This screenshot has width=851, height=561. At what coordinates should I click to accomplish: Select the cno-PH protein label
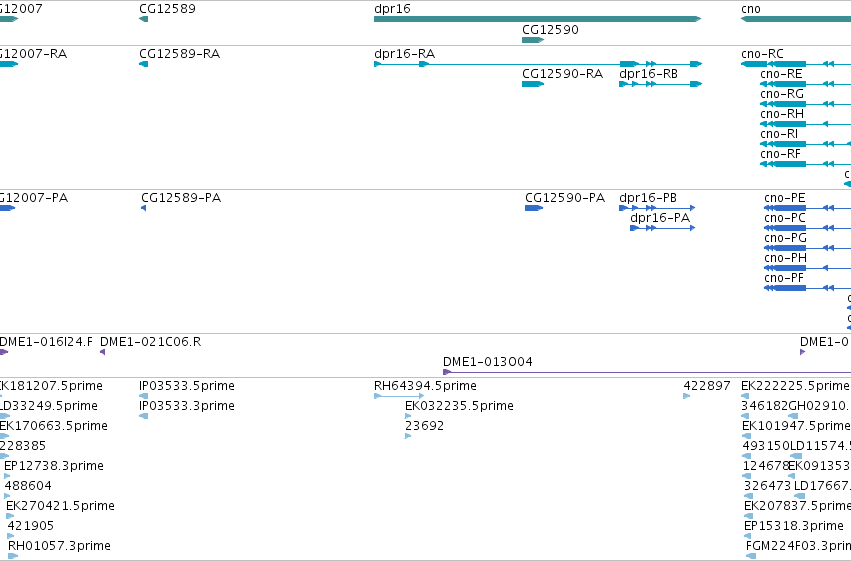785,258
